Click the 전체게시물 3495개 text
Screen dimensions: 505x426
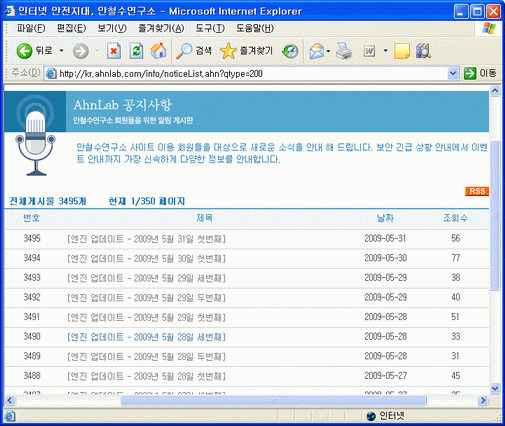point(48,201)
